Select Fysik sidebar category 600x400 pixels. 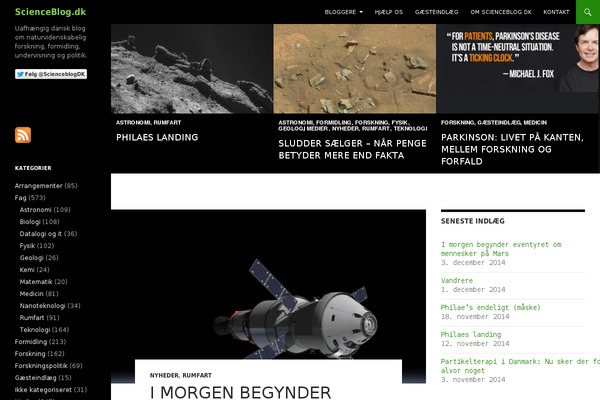point(27,246)
